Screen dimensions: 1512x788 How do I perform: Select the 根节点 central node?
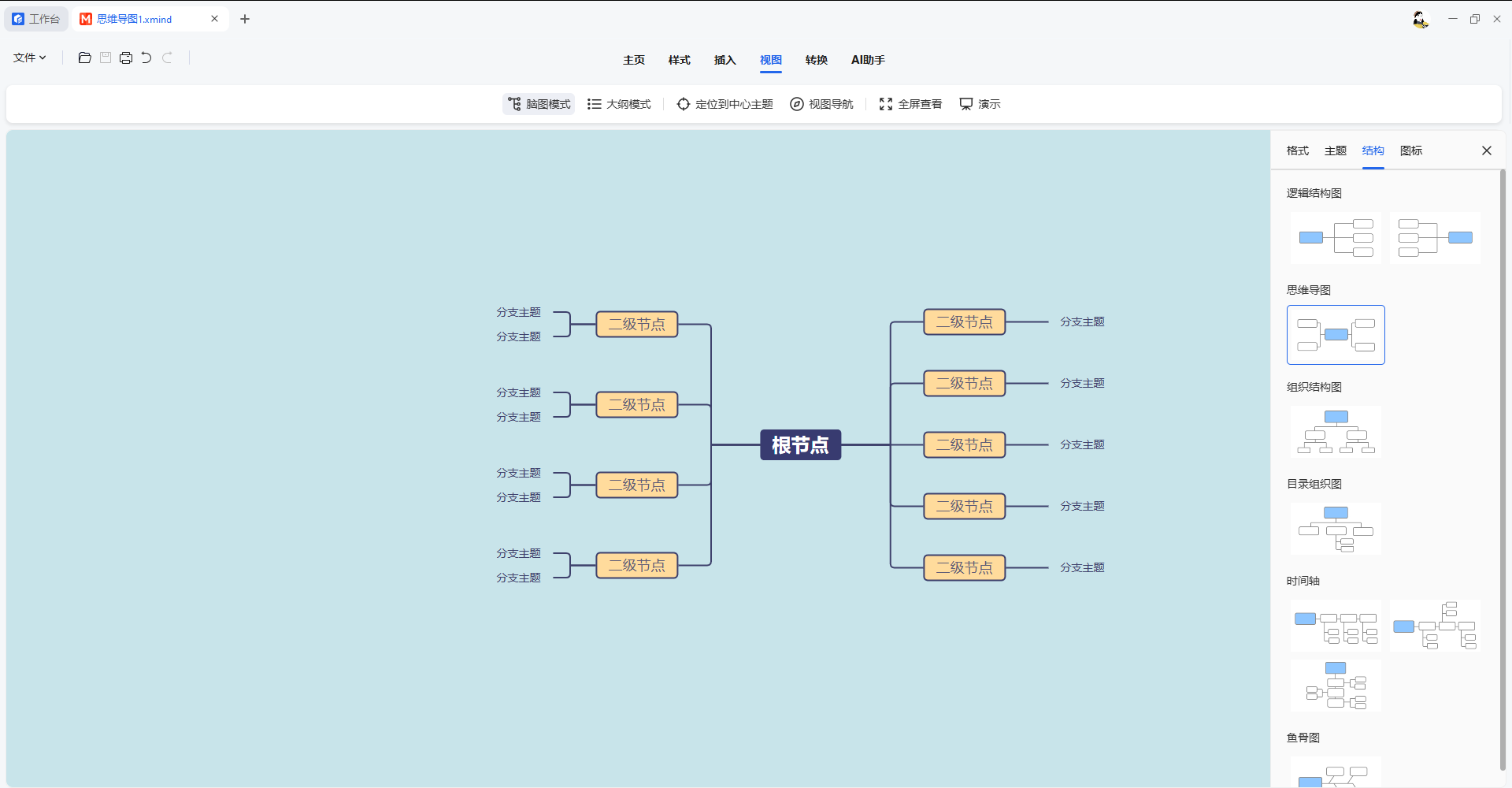click(x=800, y=445)
